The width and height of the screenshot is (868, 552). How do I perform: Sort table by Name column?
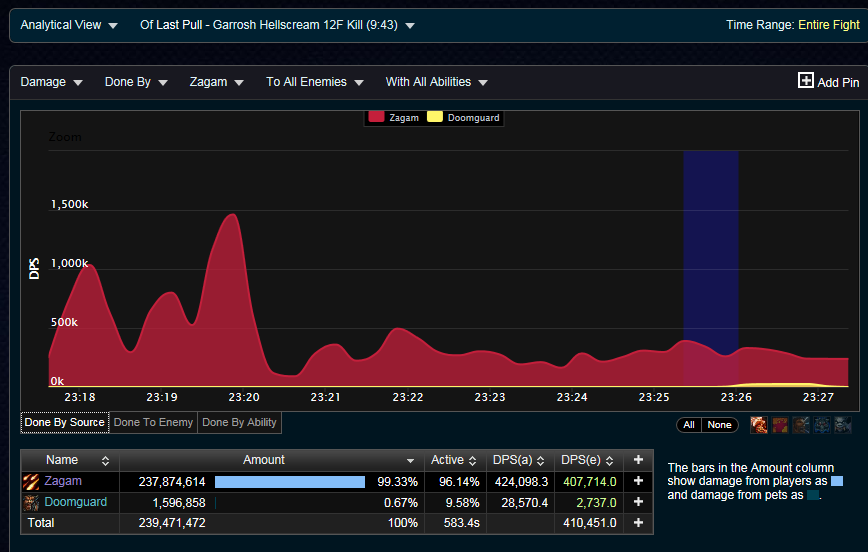[70, 460]
